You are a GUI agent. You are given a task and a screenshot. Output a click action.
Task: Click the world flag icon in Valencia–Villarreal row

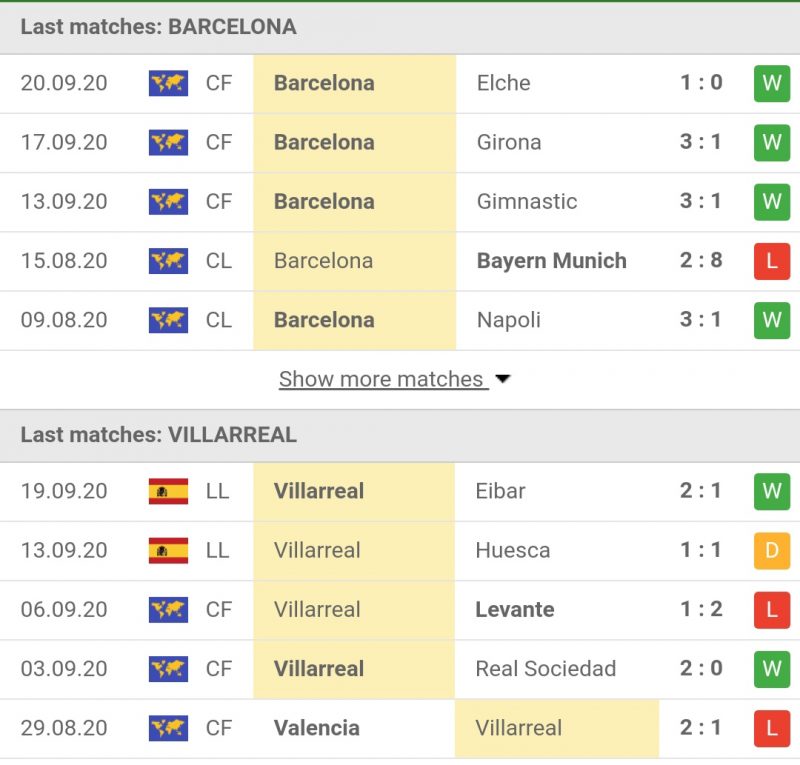point(168,728)
